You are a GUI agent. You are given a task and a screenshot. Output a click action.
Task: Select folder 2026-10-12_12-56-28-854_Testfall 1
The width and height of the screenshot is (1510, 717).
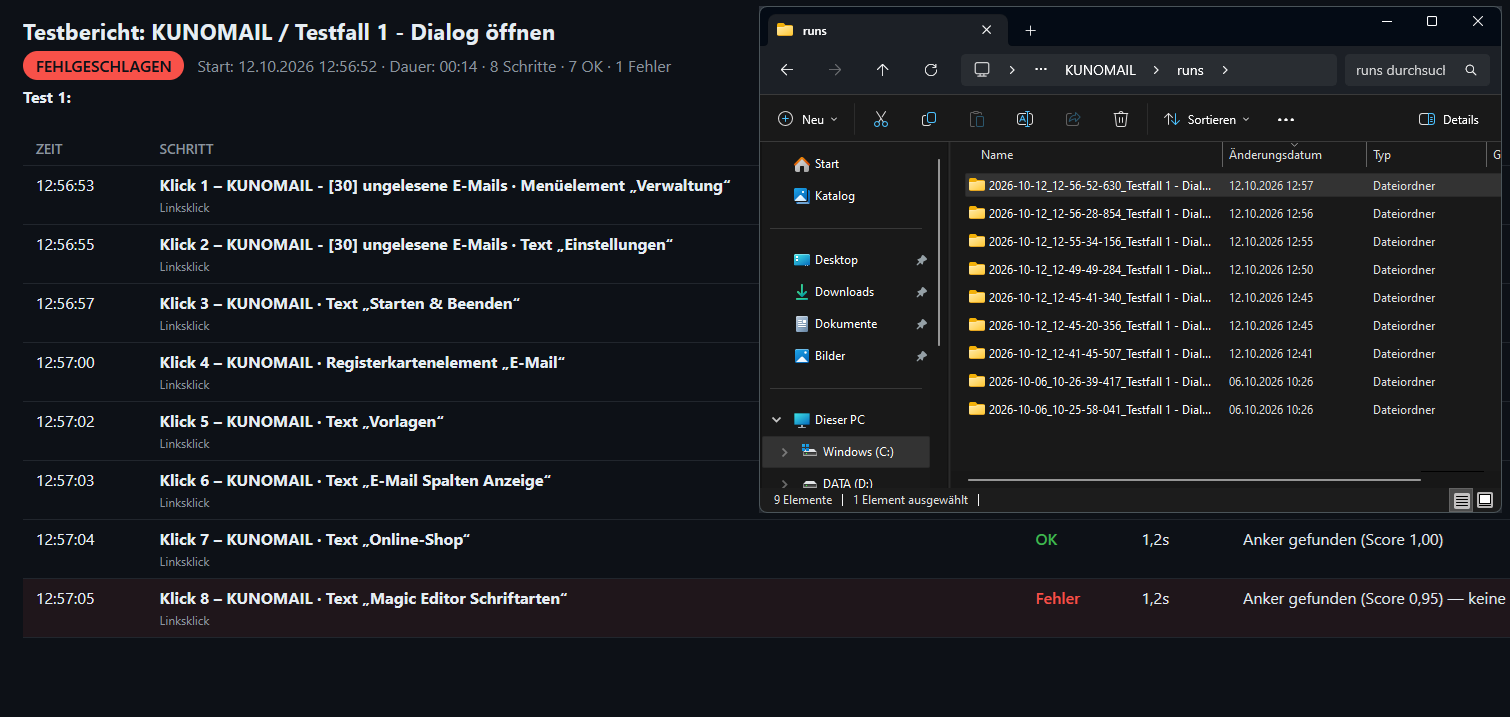point(1233,213)
